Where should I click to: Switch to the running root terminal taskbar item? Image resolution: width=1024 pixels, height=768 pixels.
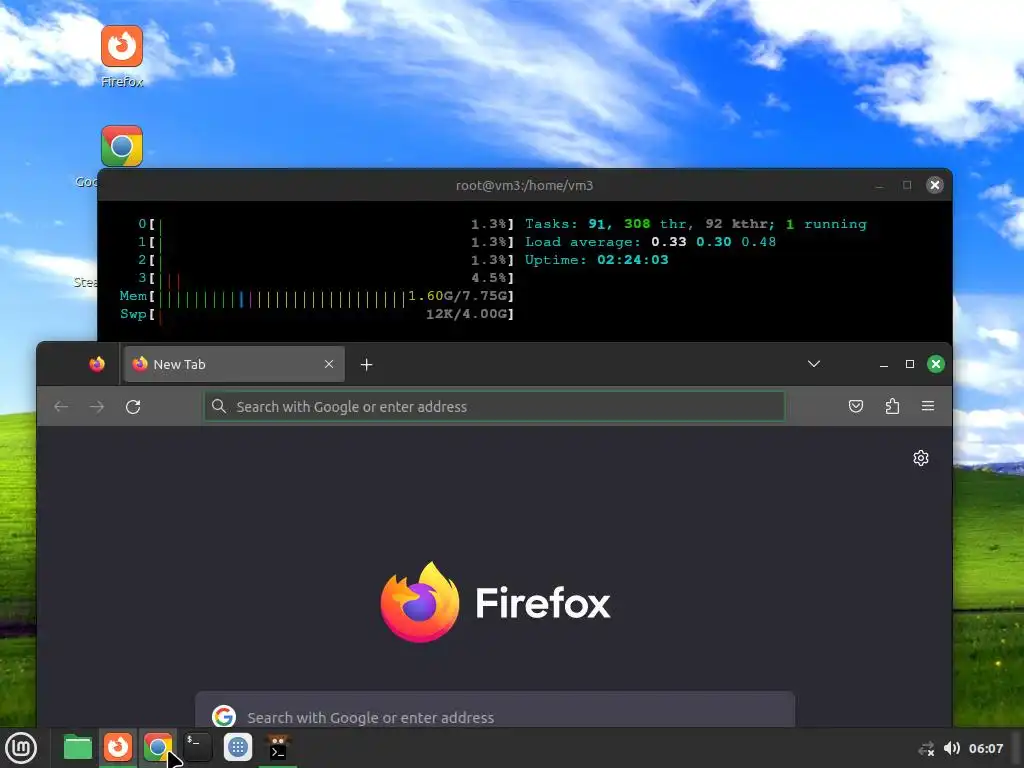coord(278,747)
